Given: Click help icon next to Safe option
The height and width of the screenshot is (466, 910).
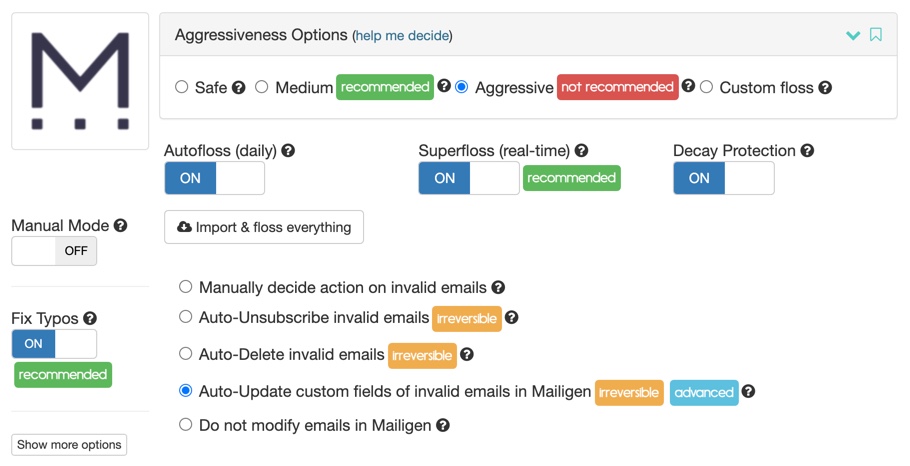Looking at the screenshot, I should [239, 88].
